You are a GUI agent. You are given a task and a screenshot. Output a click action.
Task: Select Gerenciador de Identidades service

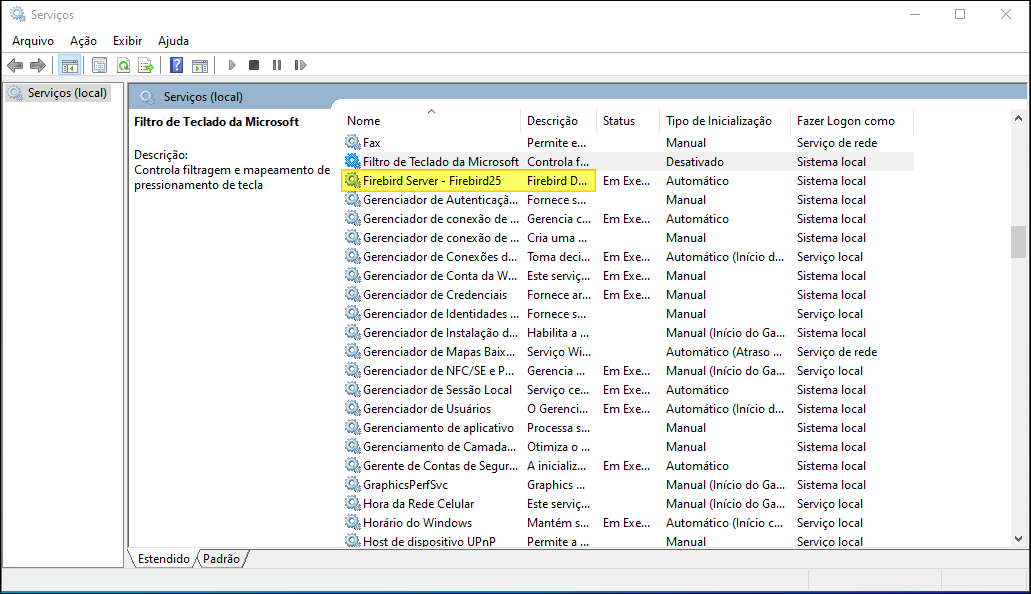coord(628,314)
